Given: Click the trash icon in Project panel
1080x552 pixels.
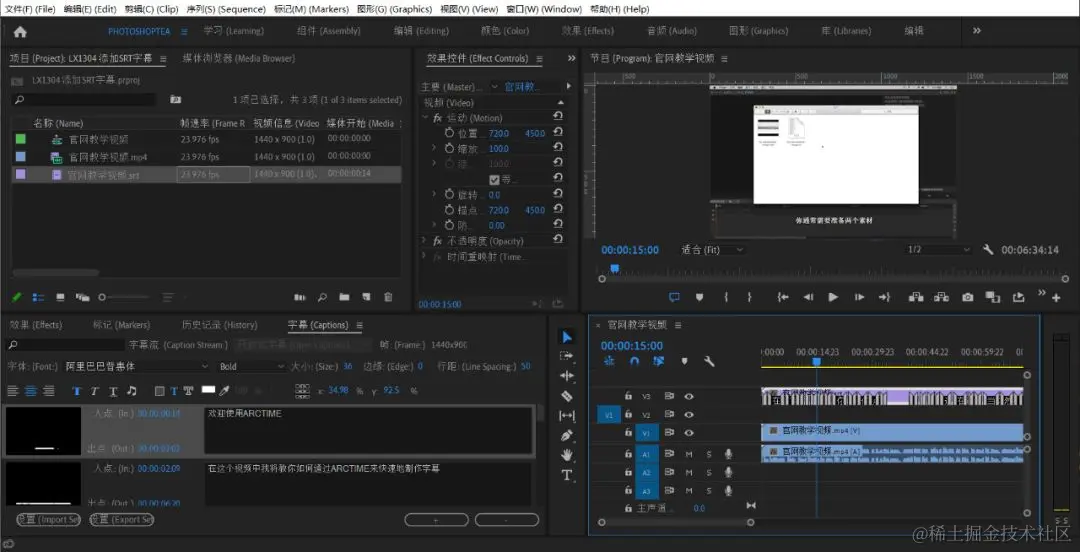Looking at the screenshot, I should pos(388,297).
